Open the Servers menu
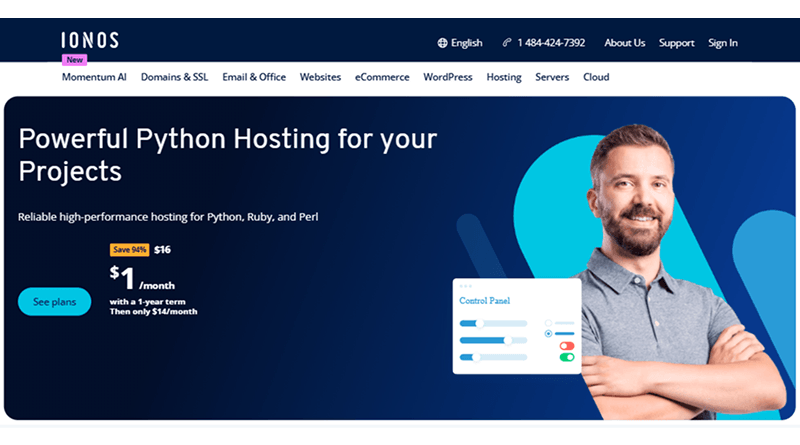Screen dimensions: 800x445 552,77
